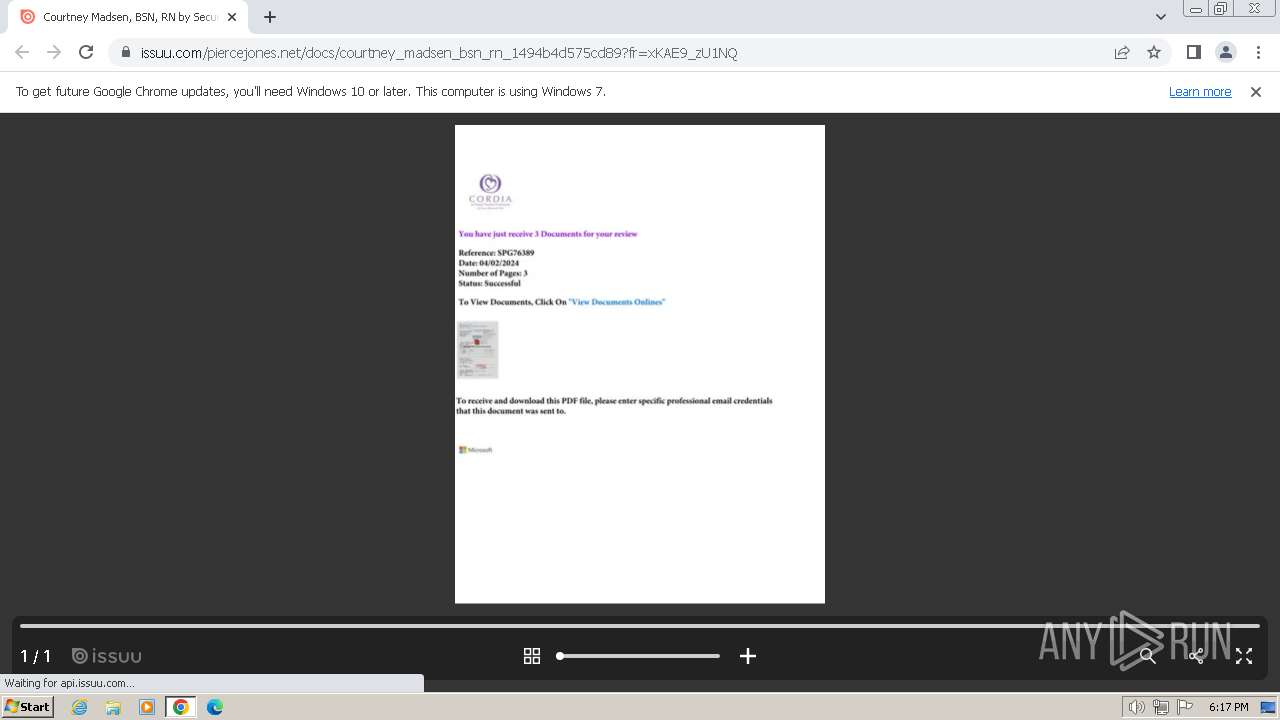Go back in browser history
Screen dimensions: 1280x720
click(x=22, y=52)
